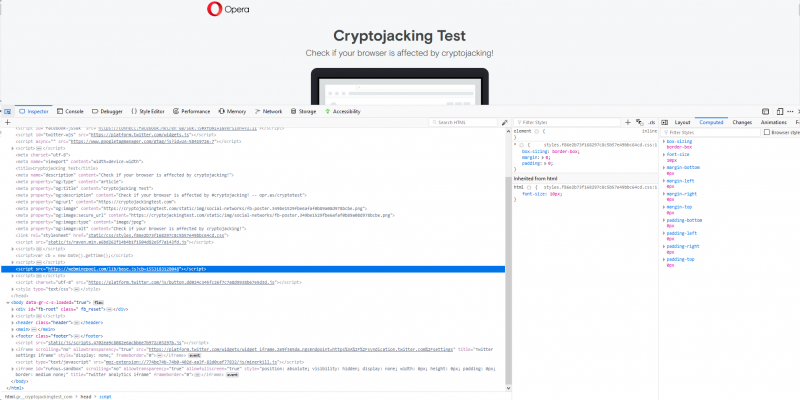
Task: Open the Animations sidebar tab
Action: pyautogui.click(x=773, y=122)
